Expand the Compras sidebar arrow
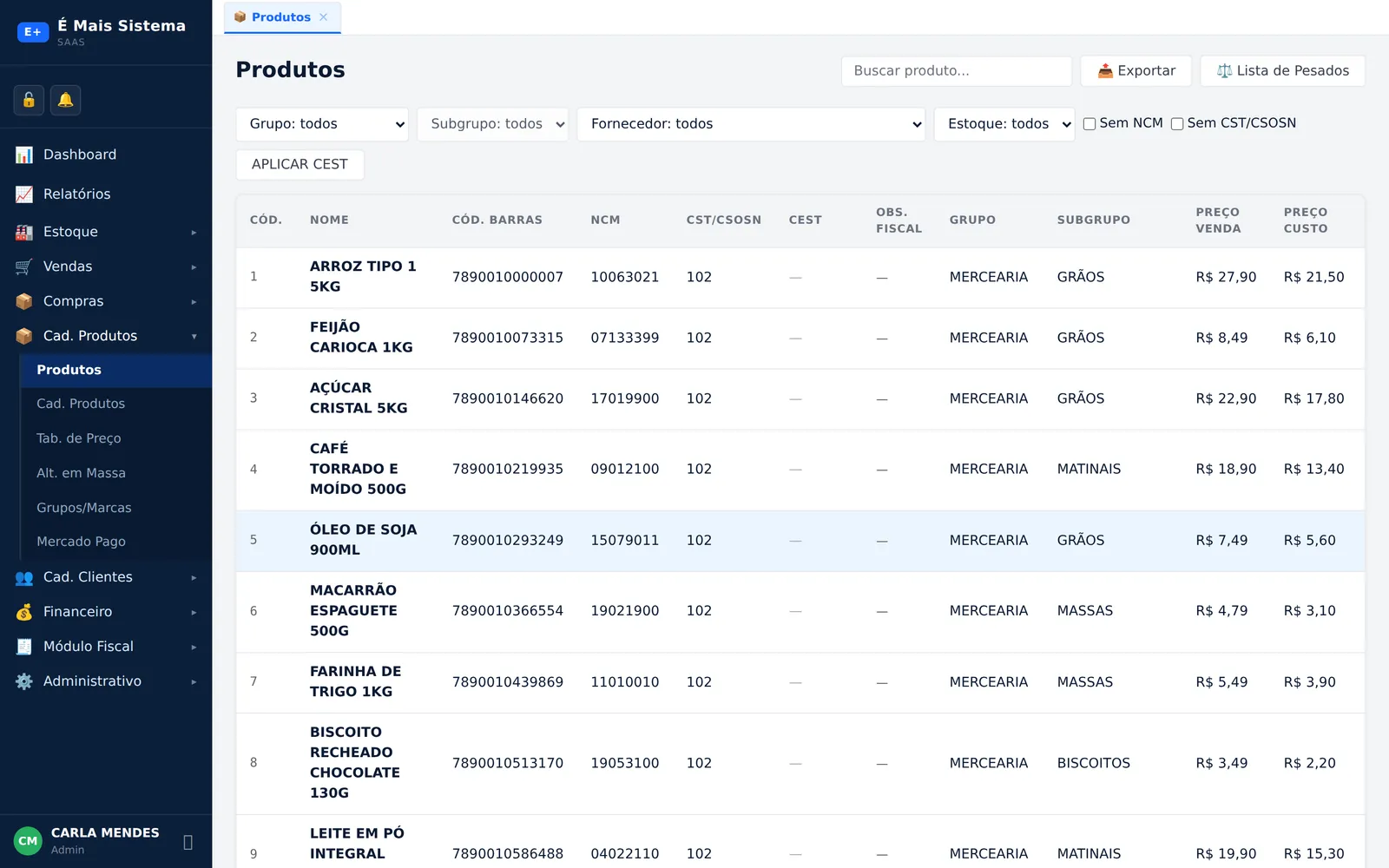1389x868 pixels. click(194, 302)
